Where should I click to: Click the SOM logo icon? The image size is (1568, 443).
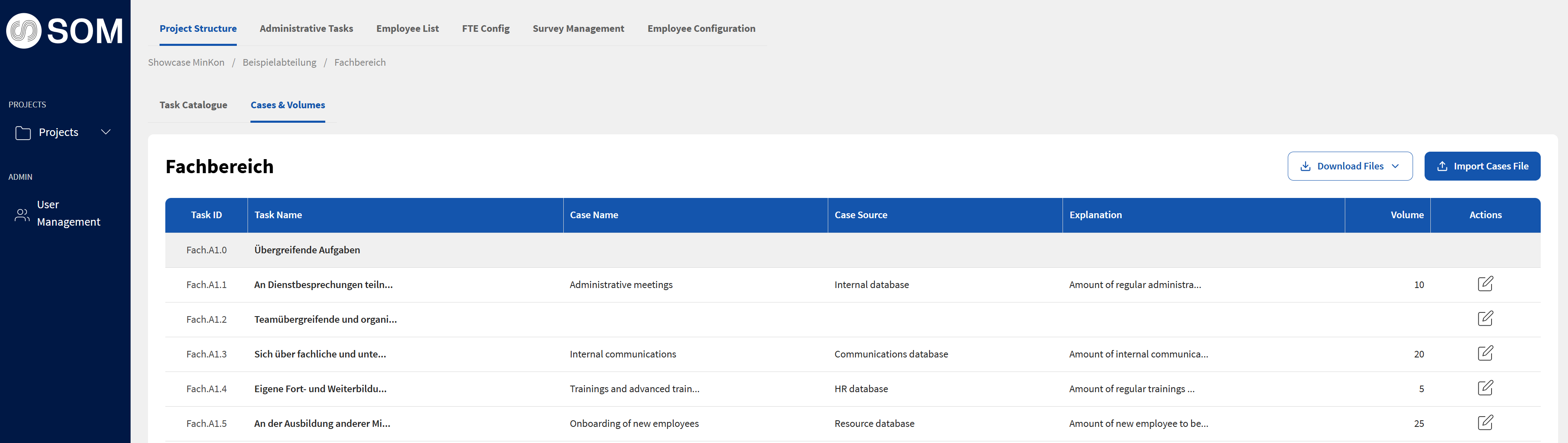(24, 31)
